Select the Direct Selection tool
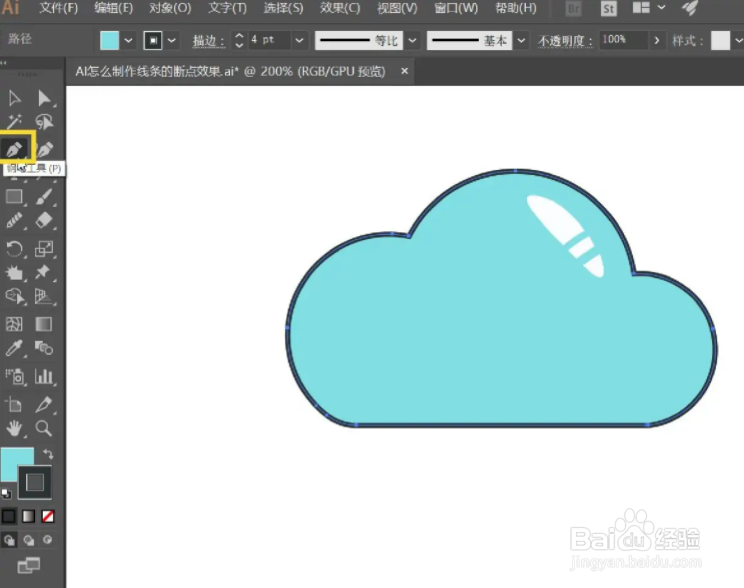The width and height of the screenshot is (744, 588). tap(44, 98)
